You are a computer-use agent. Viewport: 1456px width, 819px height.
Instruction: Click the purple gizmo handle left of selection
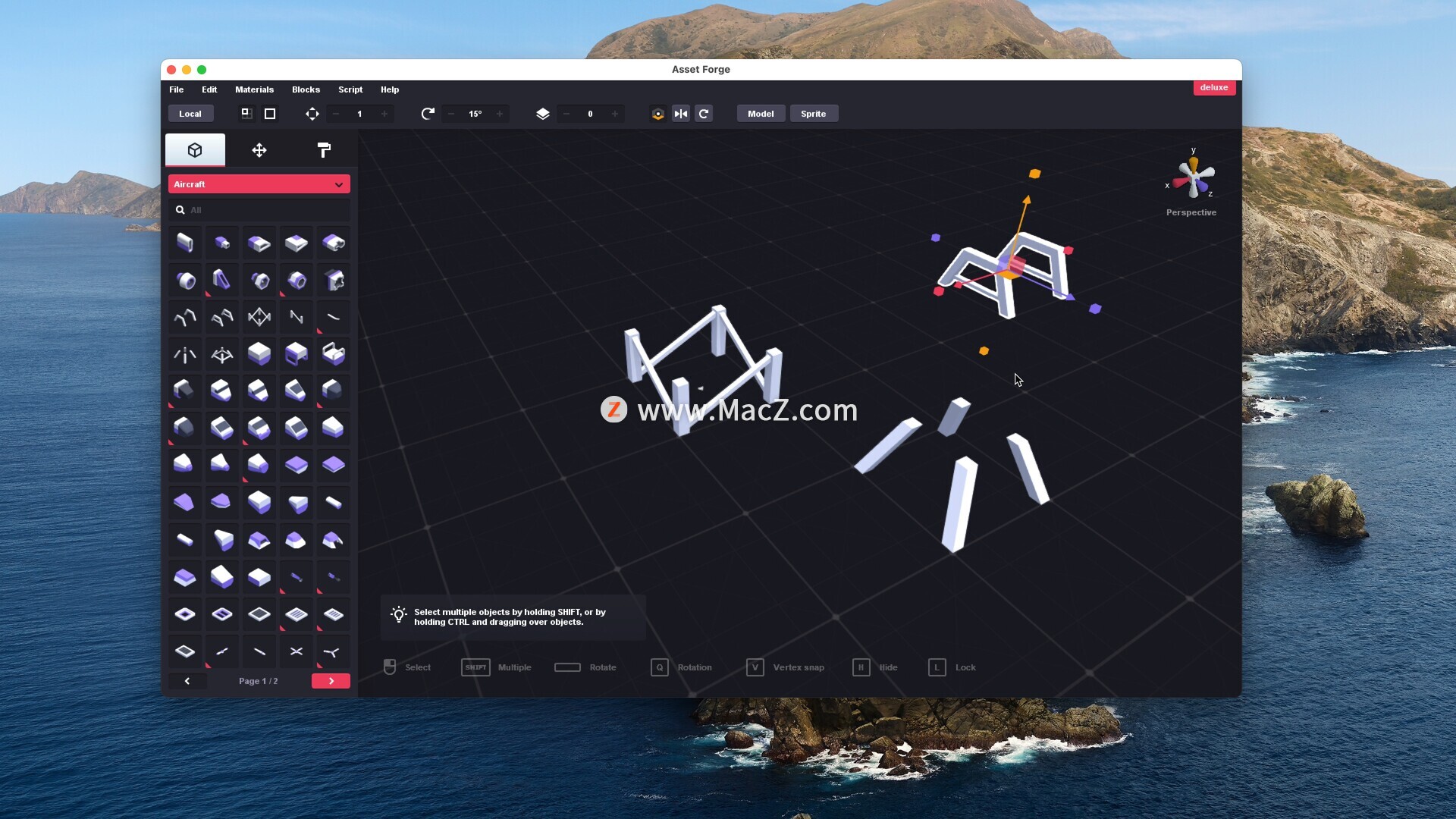point(936,237)
